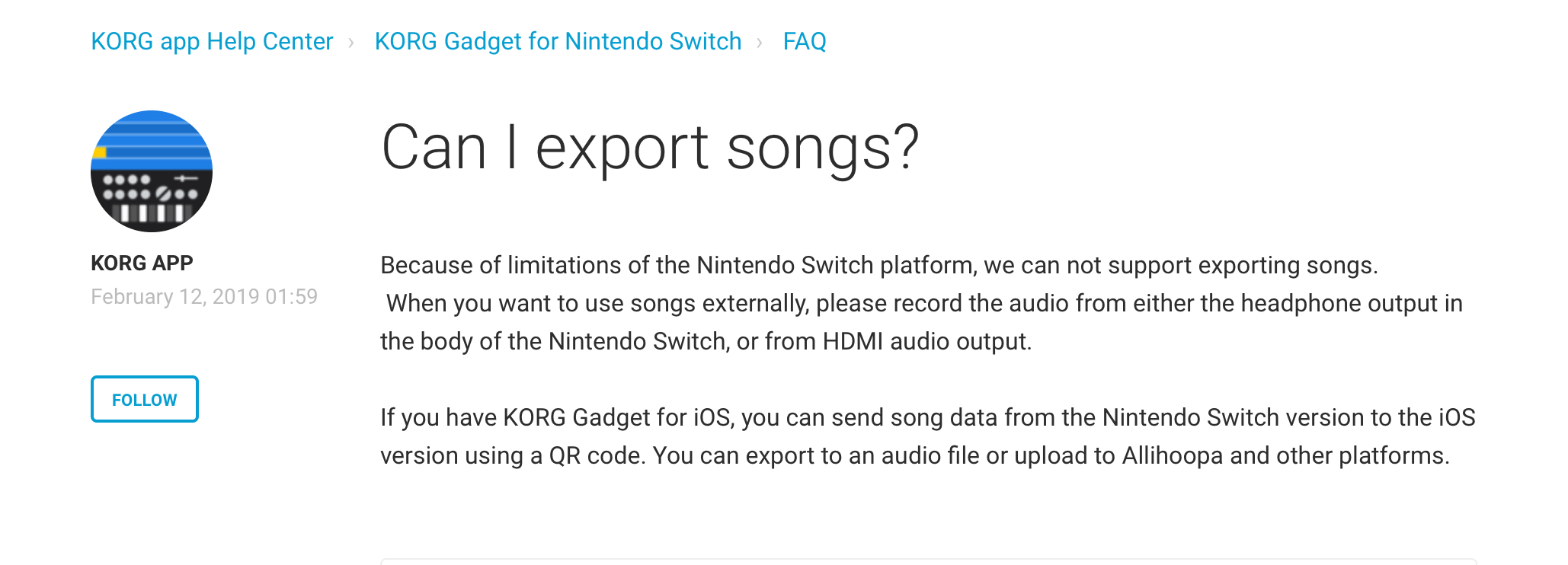This screenshot has height=565, width=1568.
Task: Click the 'QR code' phrase in the text
Action: (597, 455)
